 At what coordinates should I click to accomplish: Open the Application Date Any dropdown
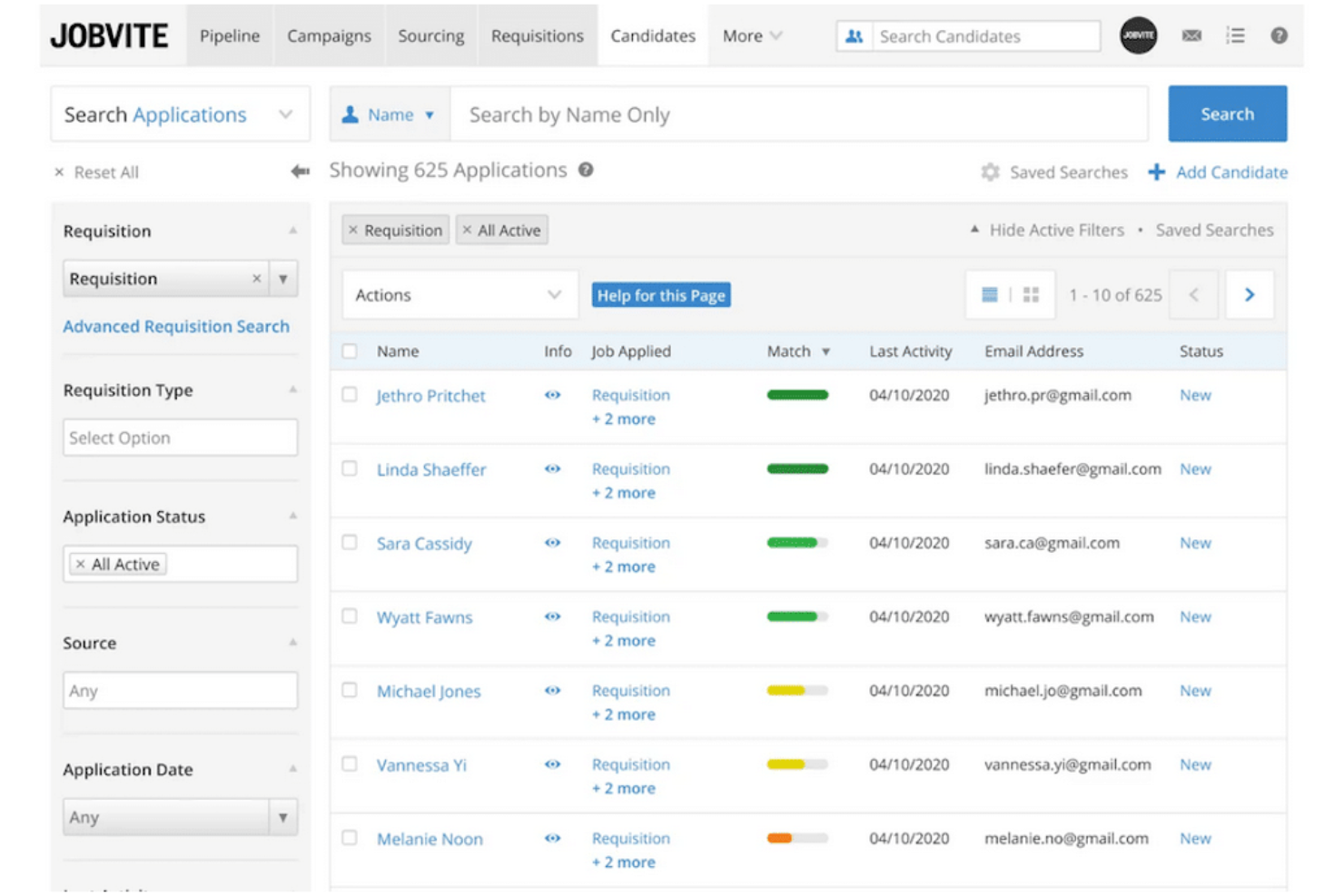[180, 817]
